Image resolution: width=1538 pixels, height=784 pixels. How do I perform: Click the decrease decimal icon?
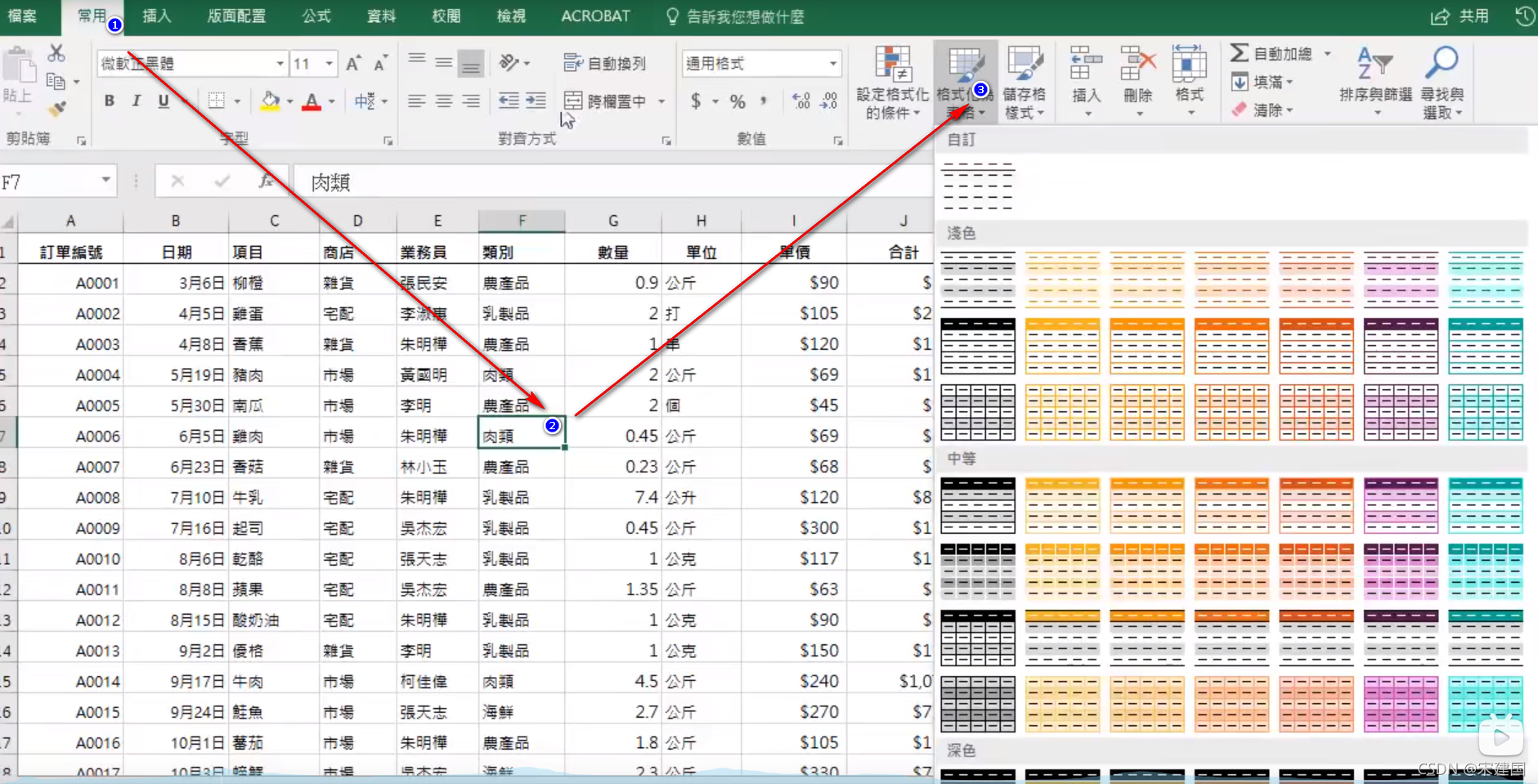tap(828, 101)
